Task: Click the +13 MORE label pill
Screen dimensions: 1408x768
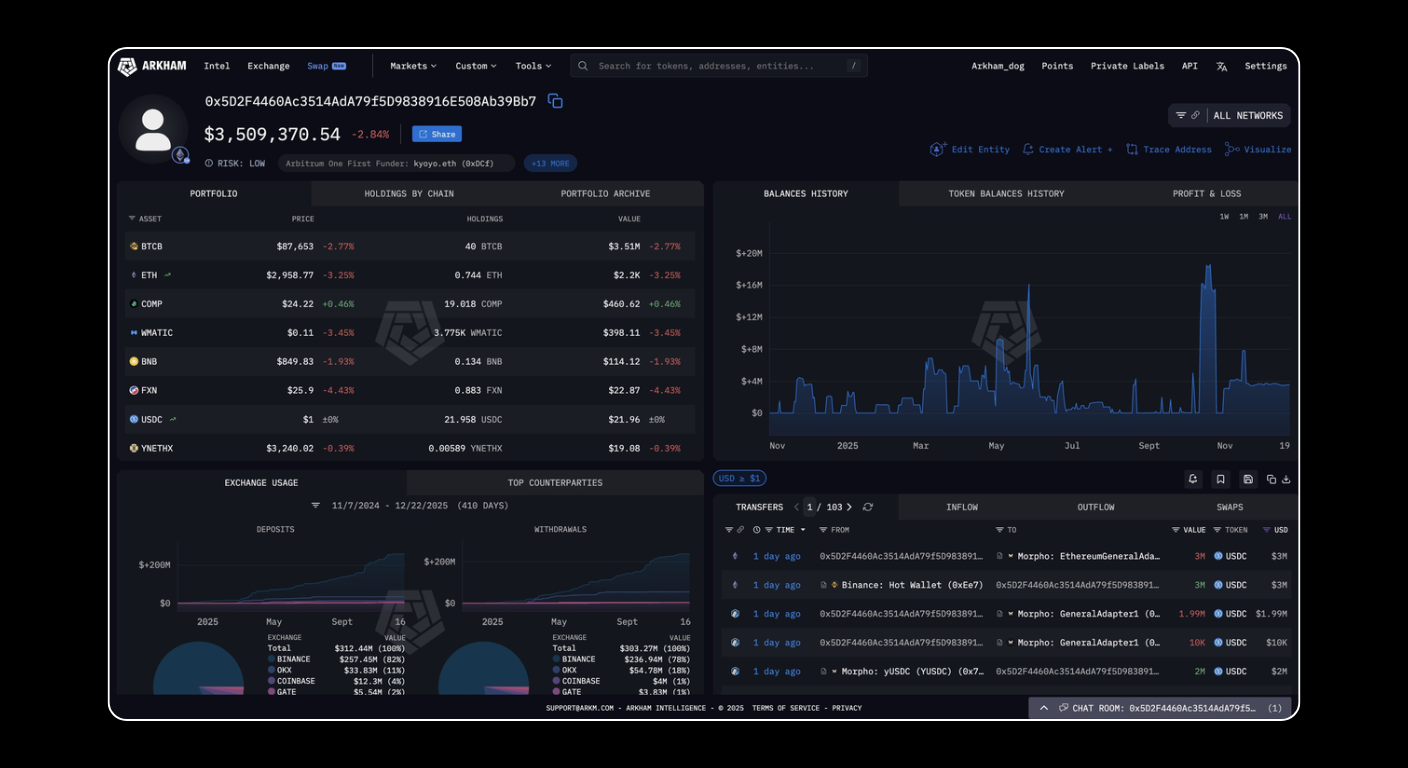Action: point(550,163)
